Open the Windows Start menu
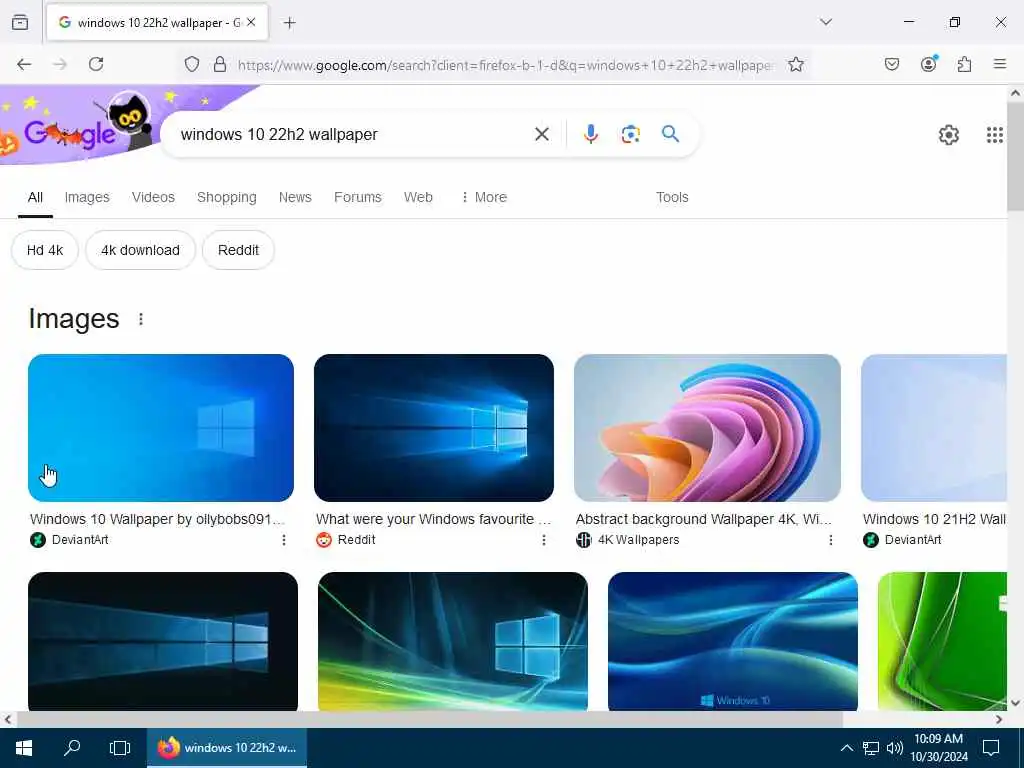1024x768 pixels. pyautogui.click(x=24, y=748)
